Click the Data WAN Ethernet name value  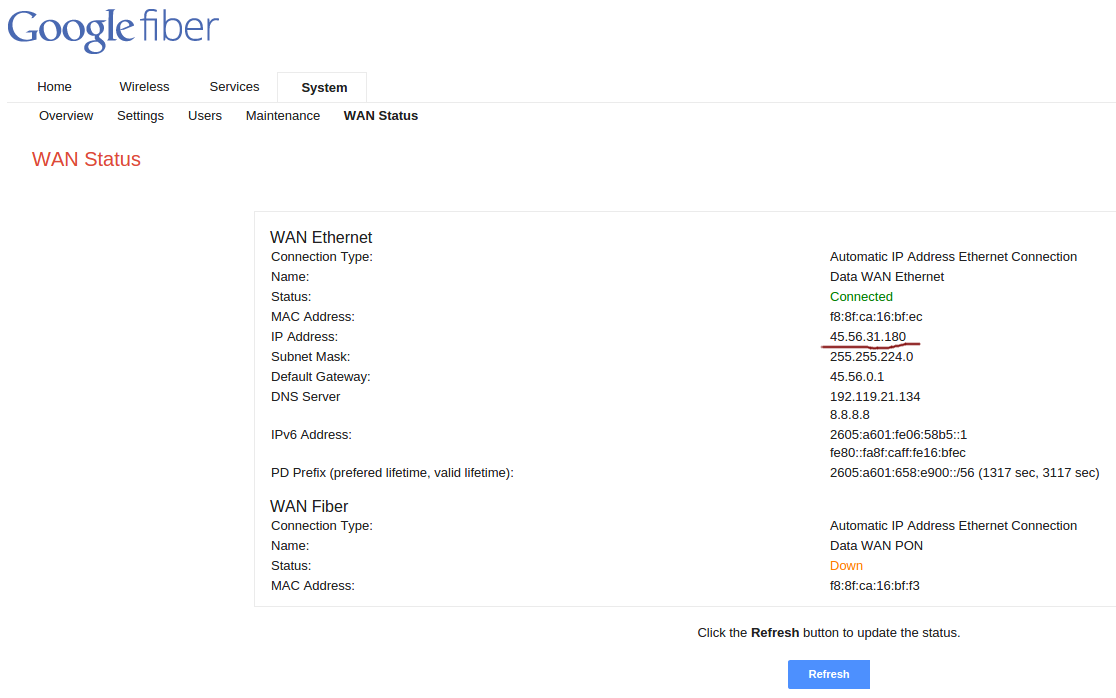tap(887, 277)
